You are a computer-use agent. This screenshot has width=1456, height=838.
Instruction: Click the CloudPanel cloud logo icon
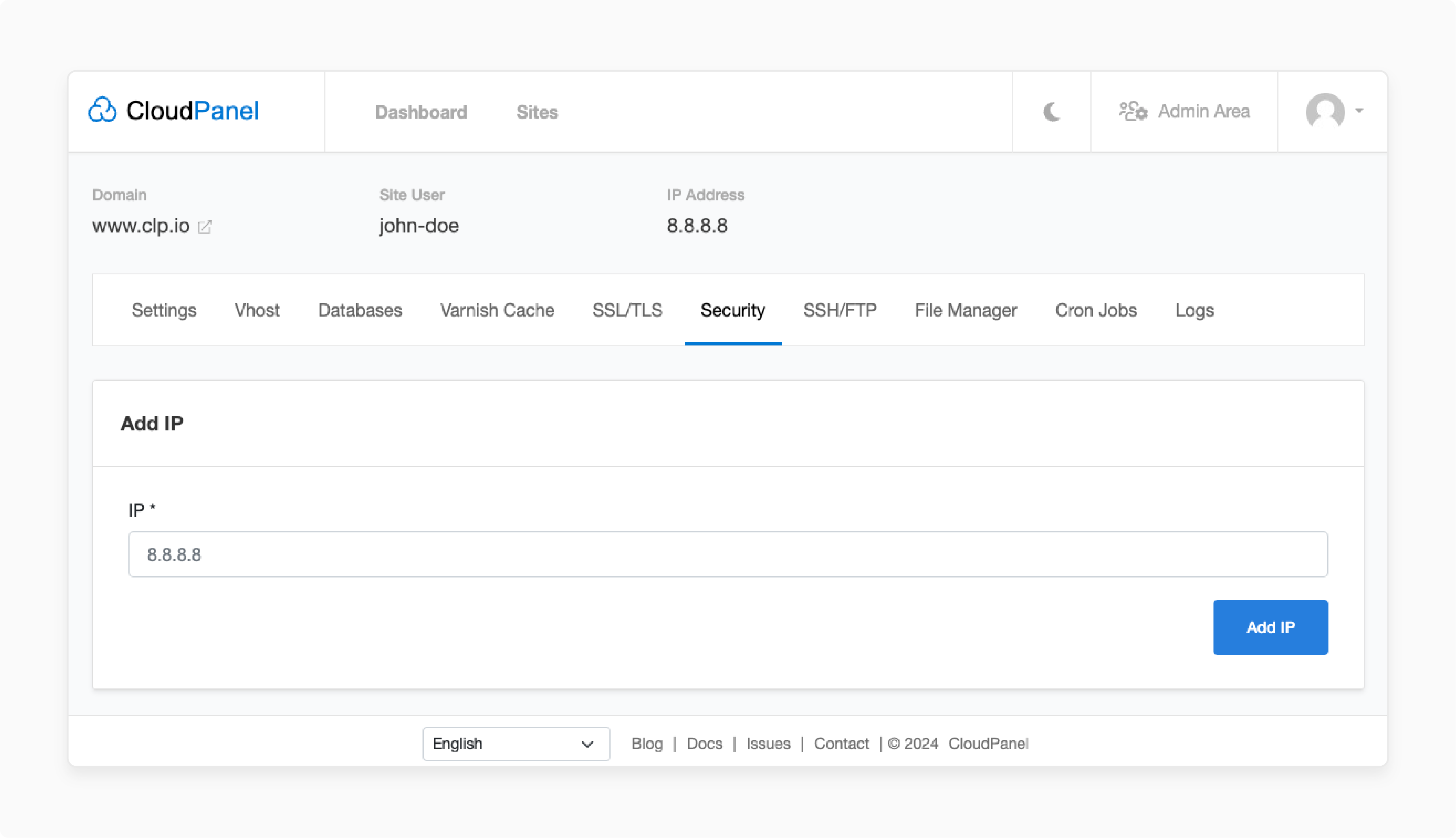[x=102, y=110]
